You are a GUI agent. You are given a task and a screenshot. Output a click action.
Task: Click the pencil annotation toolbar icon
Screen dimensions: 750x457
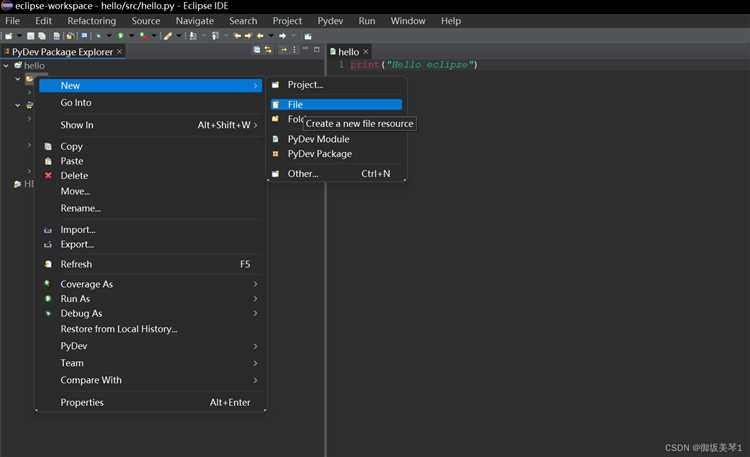click(x=167, y=36)
